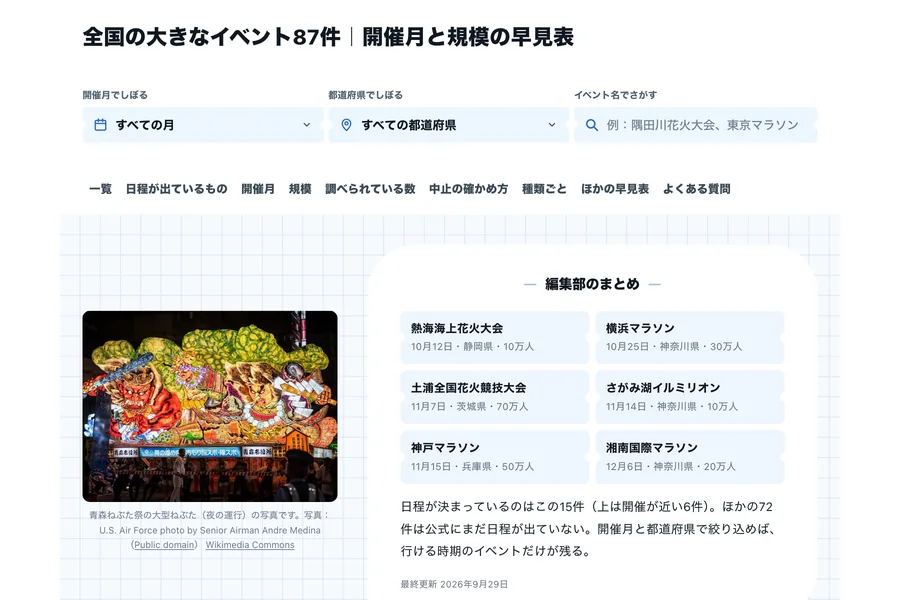Click the Wikimedia Commons link
900x600 pixels.
(250, 545)
